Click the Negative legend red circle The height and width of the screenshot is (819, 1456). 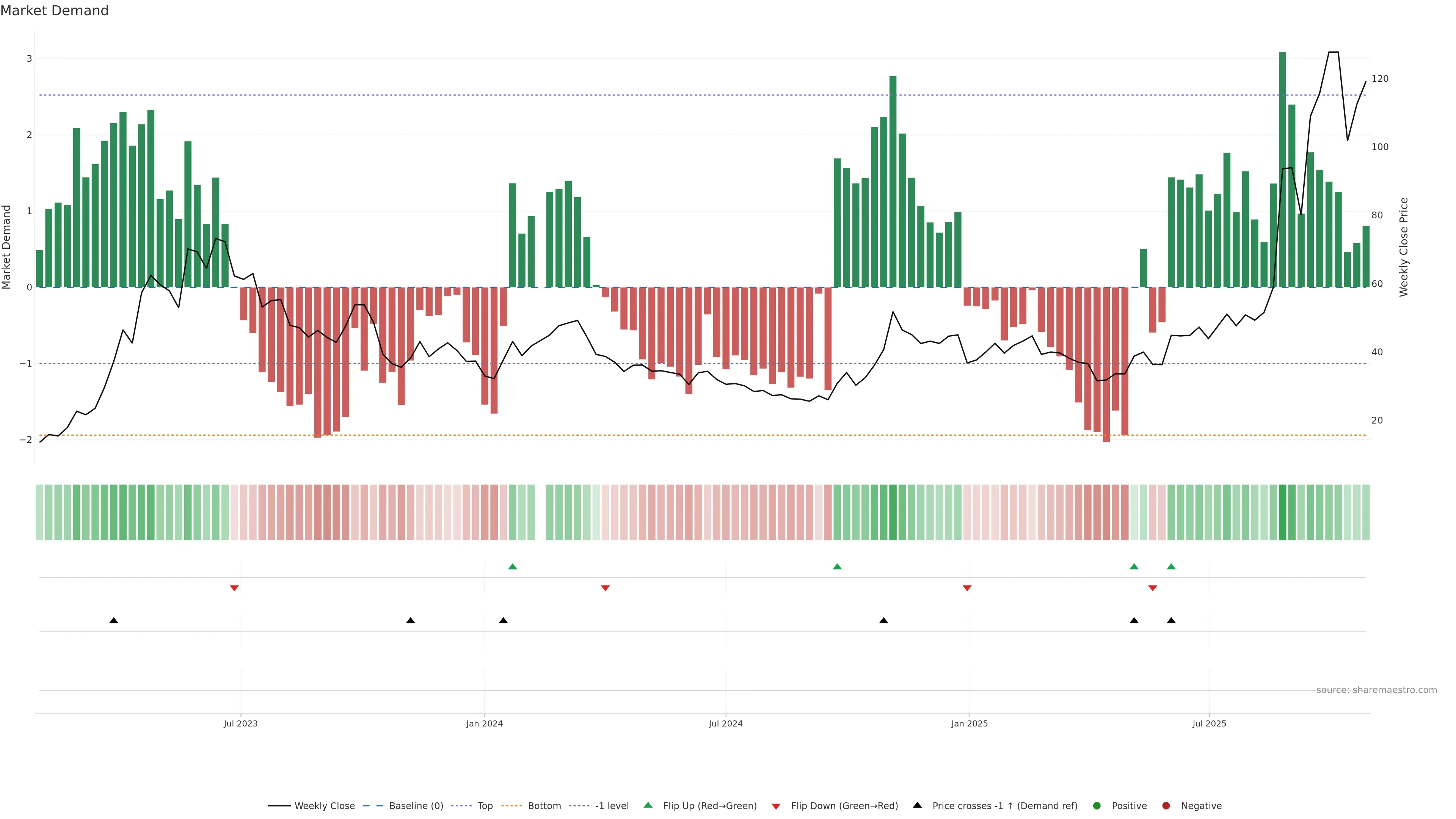[x=1166, y=805]
